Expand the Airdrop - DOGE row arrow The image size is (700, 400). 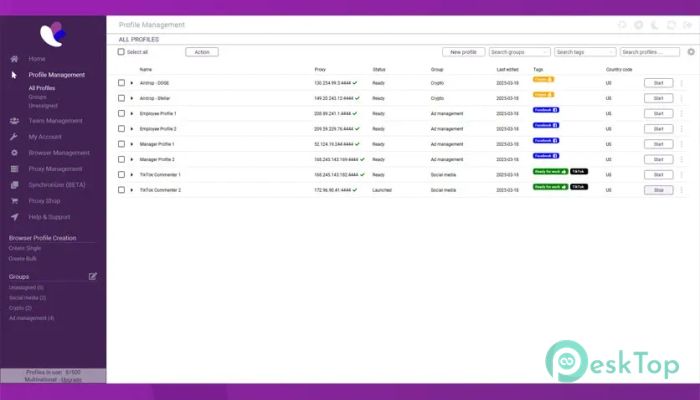click(132, 83)
